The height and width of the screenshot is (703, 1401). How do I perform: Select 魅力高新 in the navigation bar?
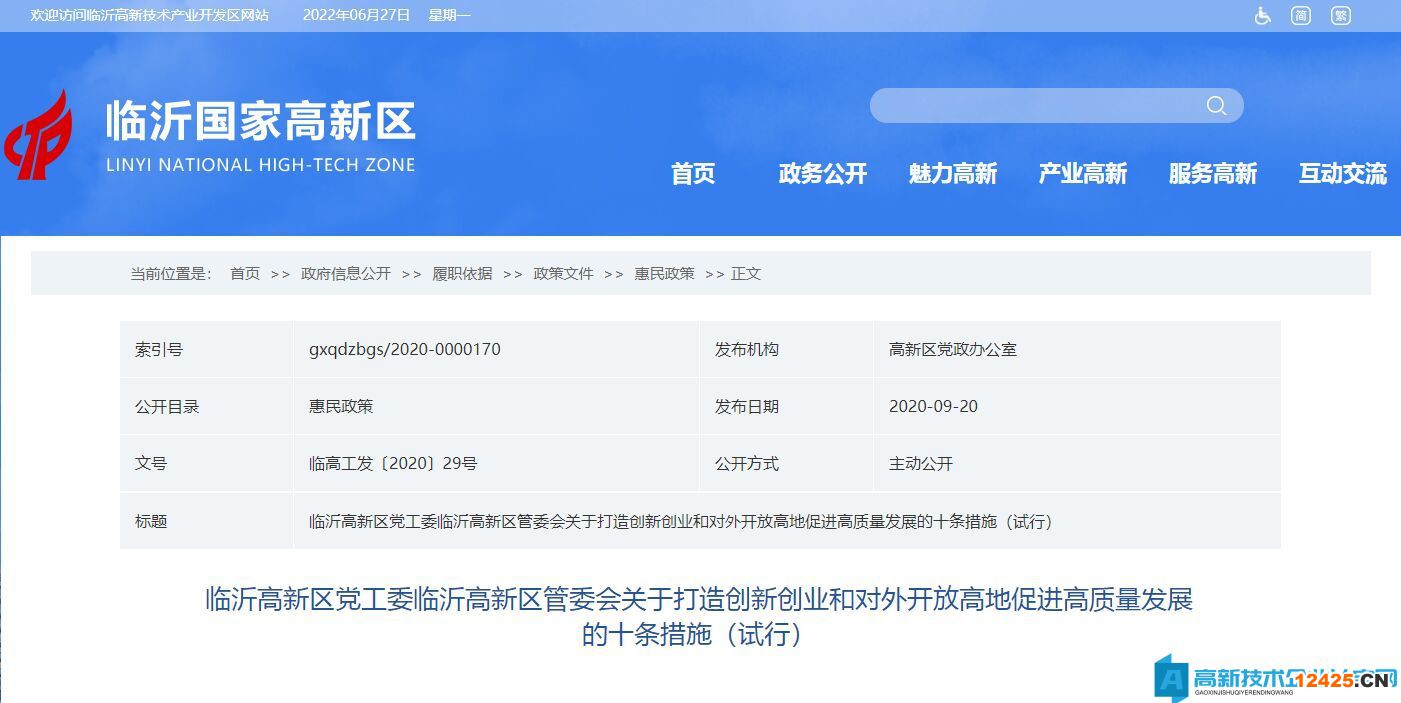click(x=952, y=173)
